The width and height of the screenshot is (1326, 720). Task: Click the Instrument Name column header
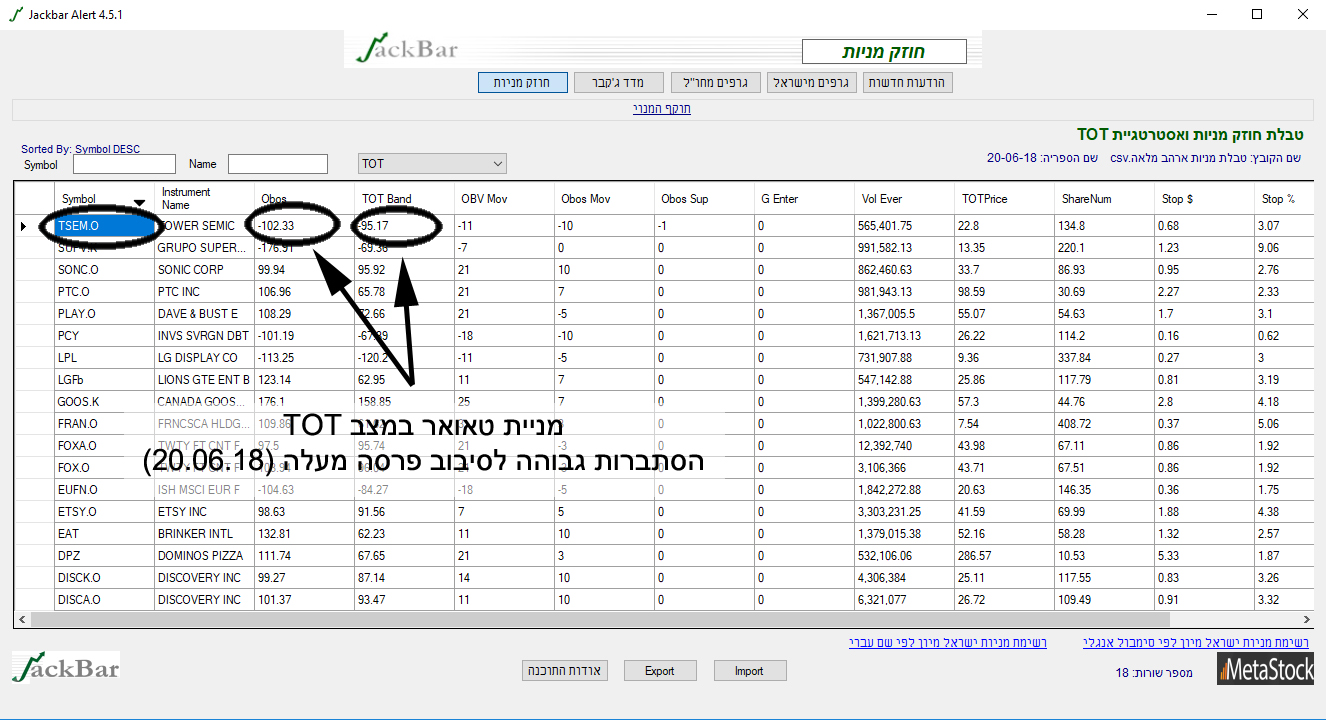click(204, 198)
